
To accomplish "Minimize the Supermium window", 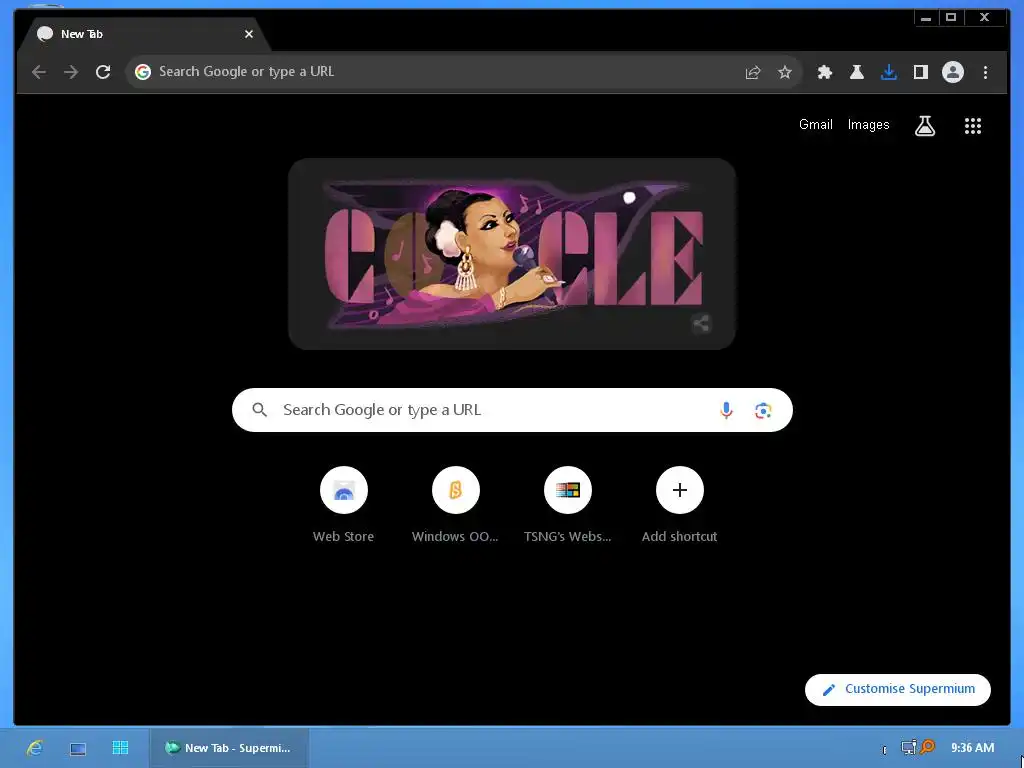I will [x=926, y=18].
